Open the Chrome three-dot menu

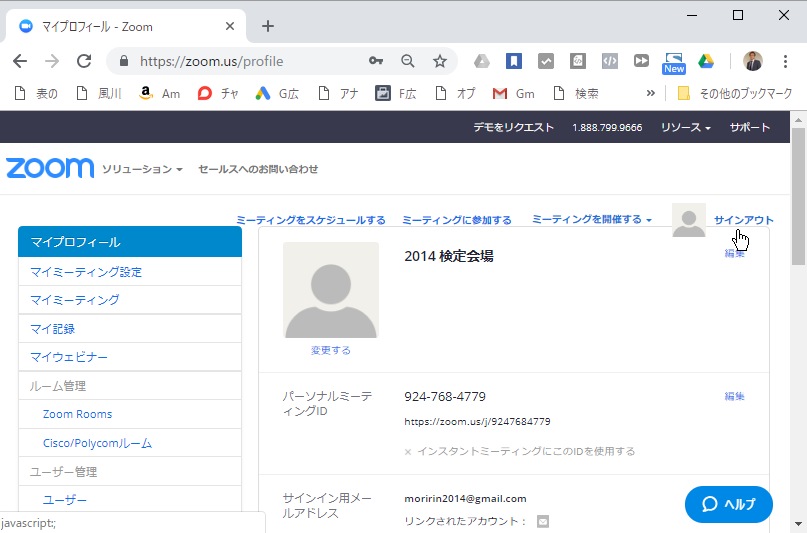point(785,61)
